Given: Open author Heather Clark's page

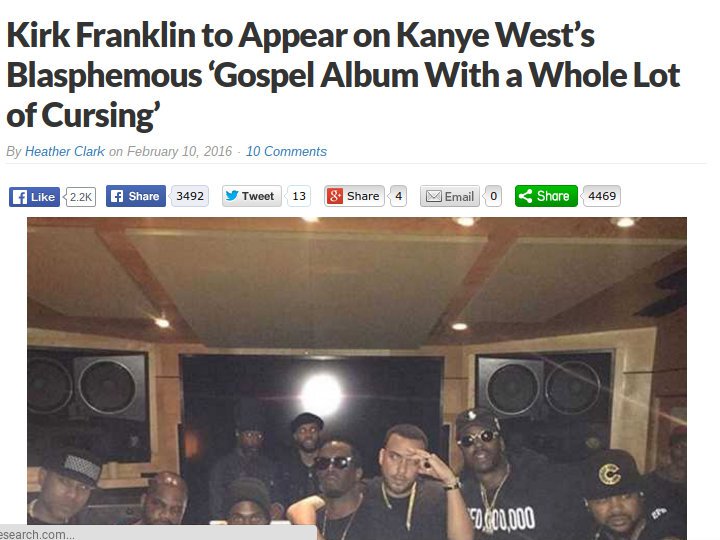Looking at the screenshot, I should pyautogui.click(x=65, y=152).
